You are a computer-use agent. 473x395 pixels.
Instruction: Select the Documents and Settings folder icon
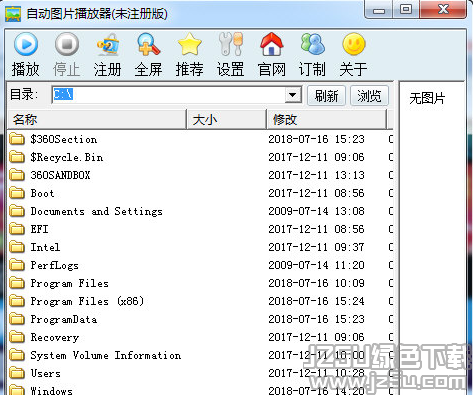(17, 211)
